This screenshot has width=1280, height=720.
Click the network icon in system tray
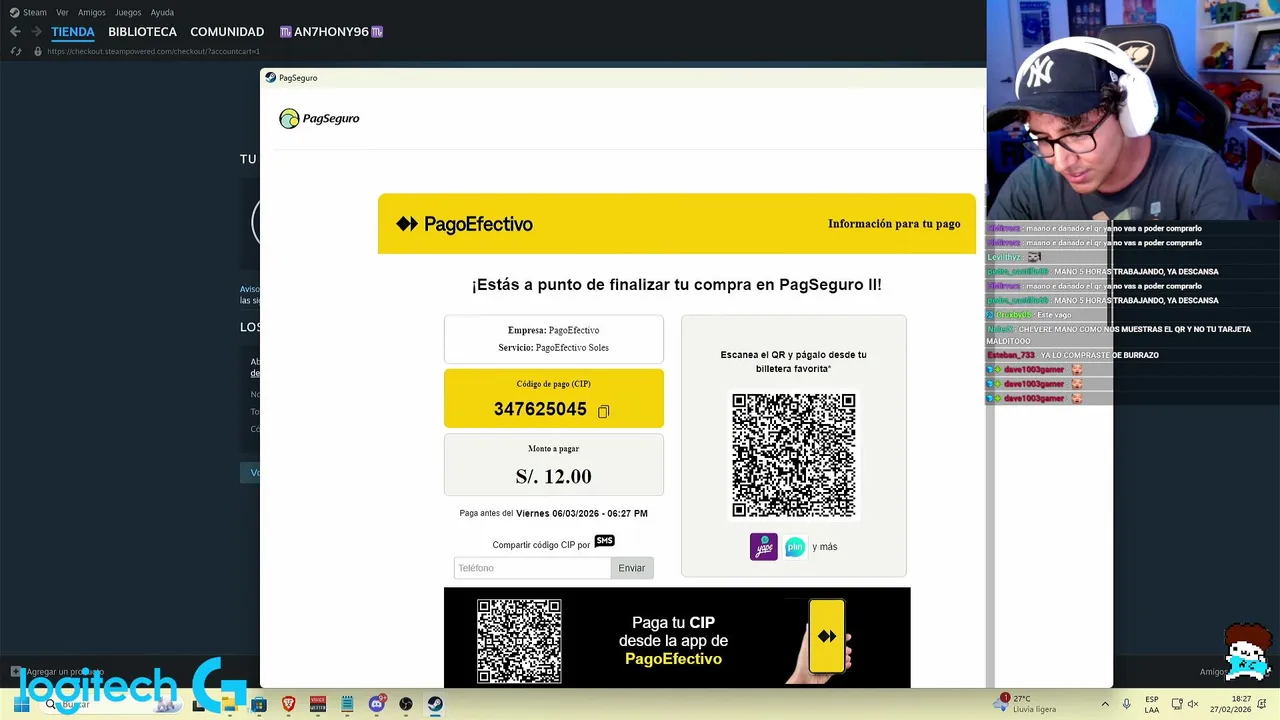click(1177, 704)
